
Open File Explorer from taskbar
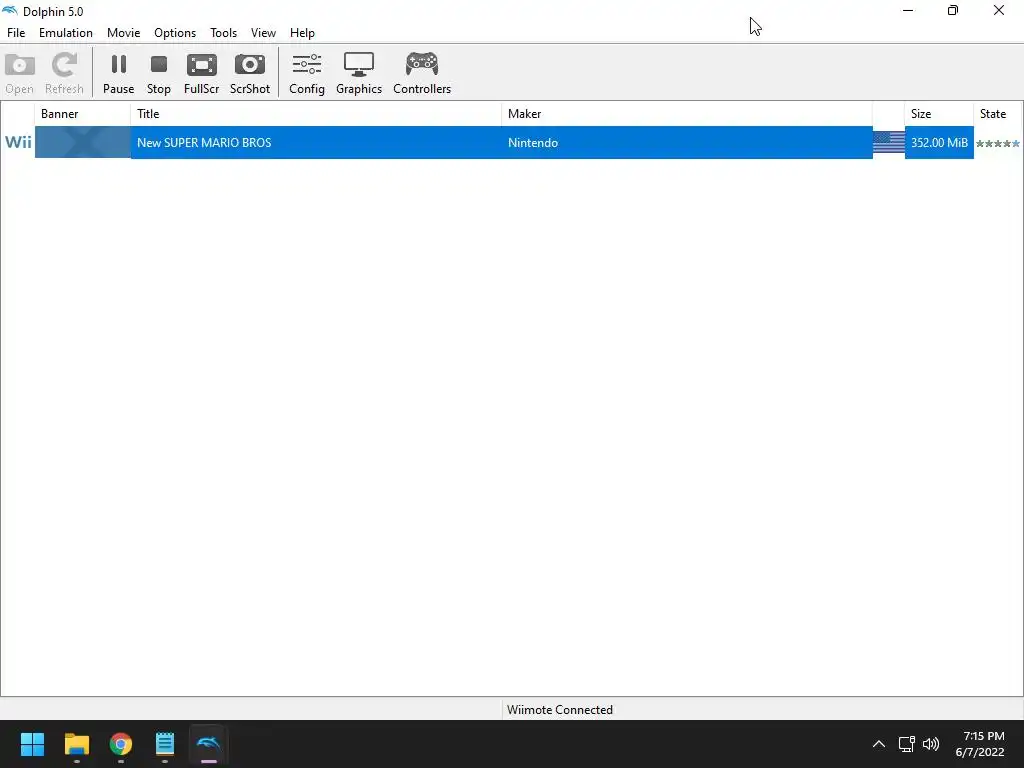click(76, 744)
